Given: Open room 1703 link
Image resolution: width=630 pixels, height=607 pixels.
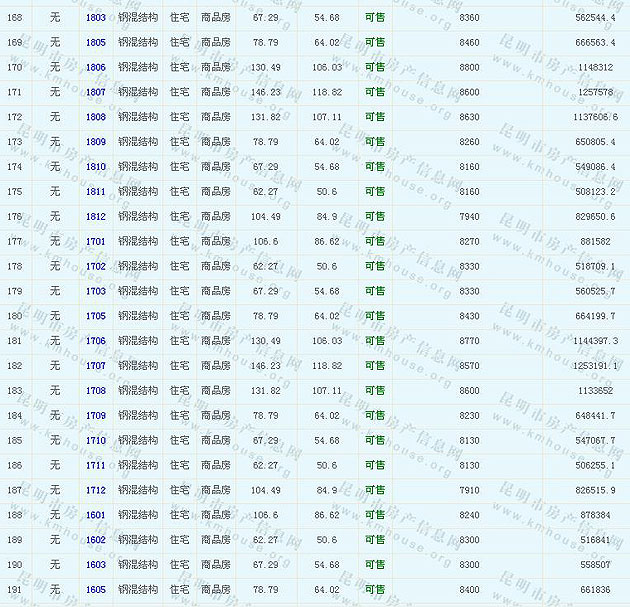Looking at the screenshot, I should point(96,291).
